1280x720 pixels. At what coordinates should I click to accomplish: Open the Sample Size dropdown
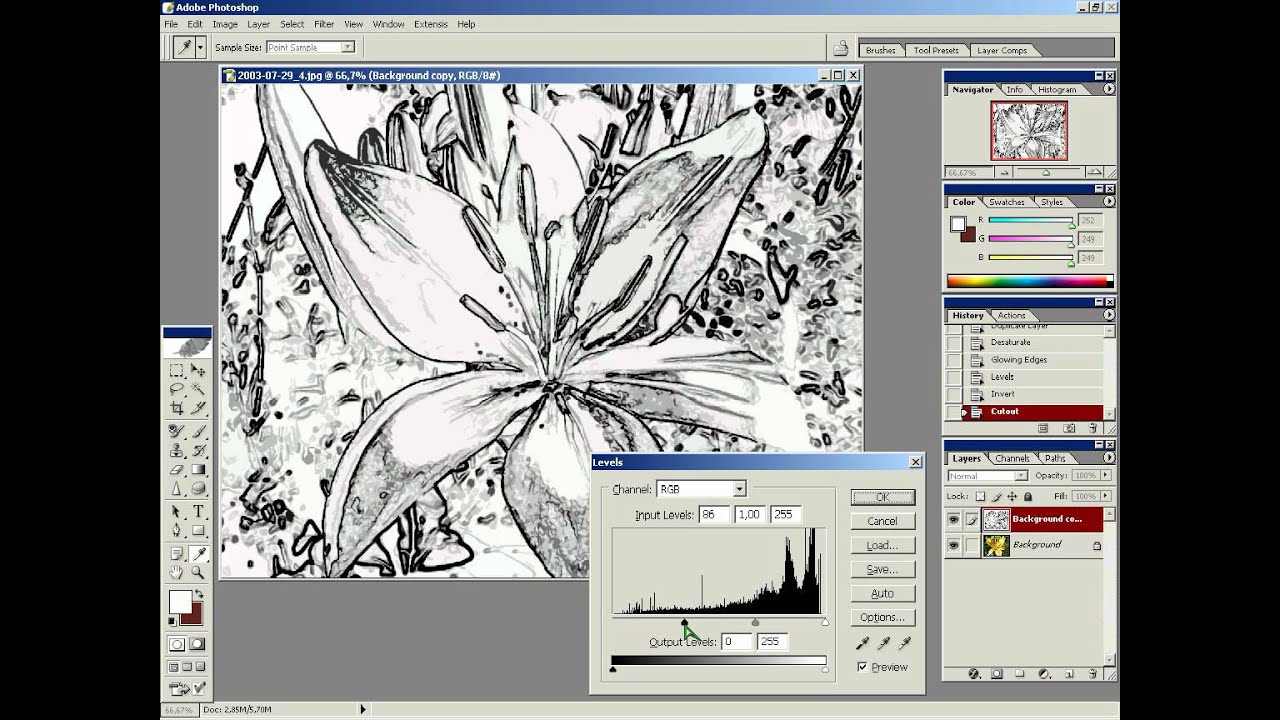(347, 47)
